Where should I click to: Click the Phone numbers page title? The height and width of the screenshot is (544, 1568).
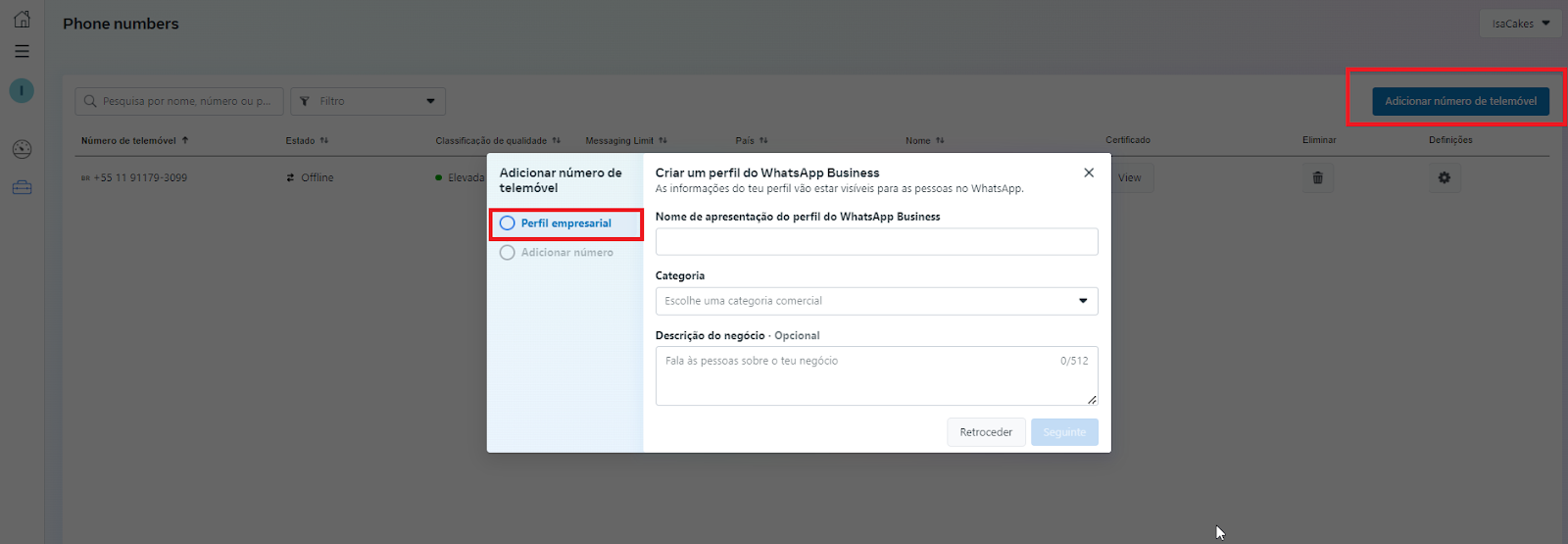pyautogui.click(x=121, y=24)
